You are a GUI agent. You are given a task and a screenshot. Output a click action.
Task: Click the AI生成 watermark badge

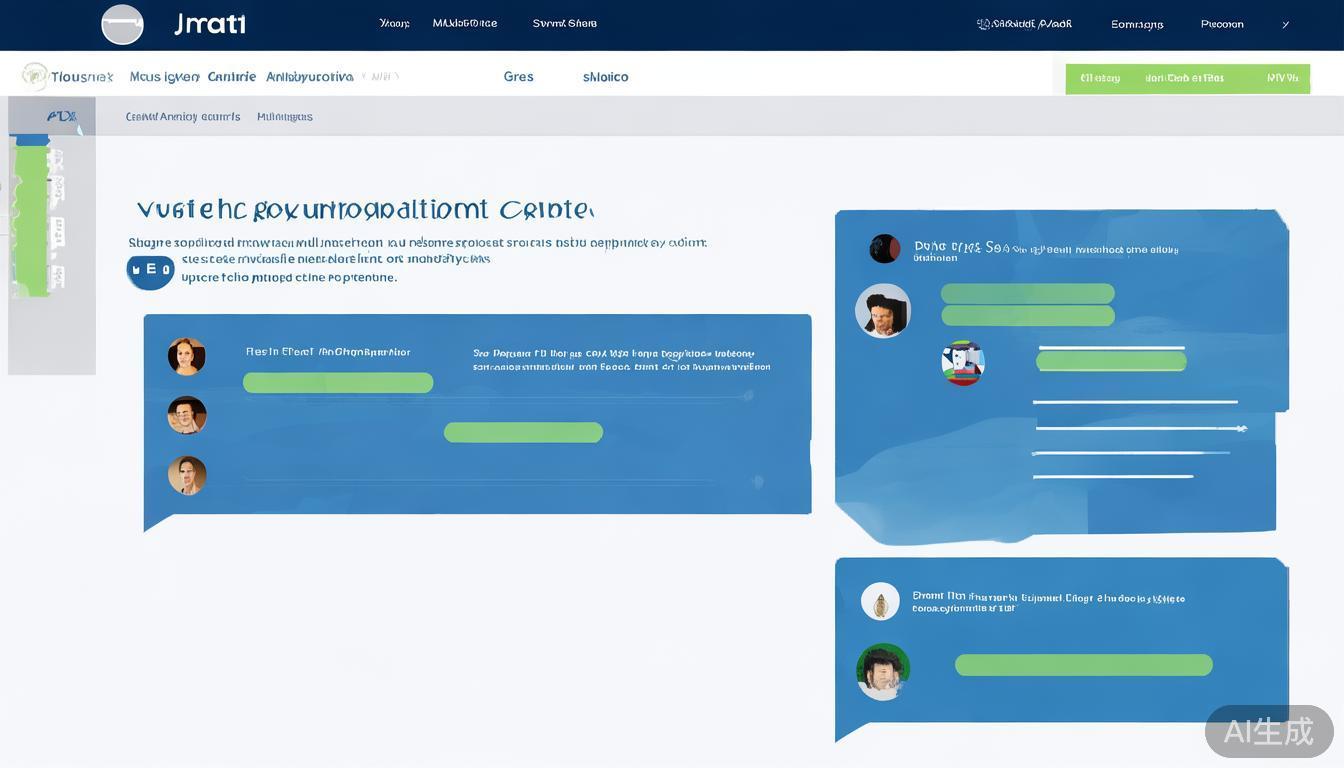pyautogui.click(x=1268, y=731)
